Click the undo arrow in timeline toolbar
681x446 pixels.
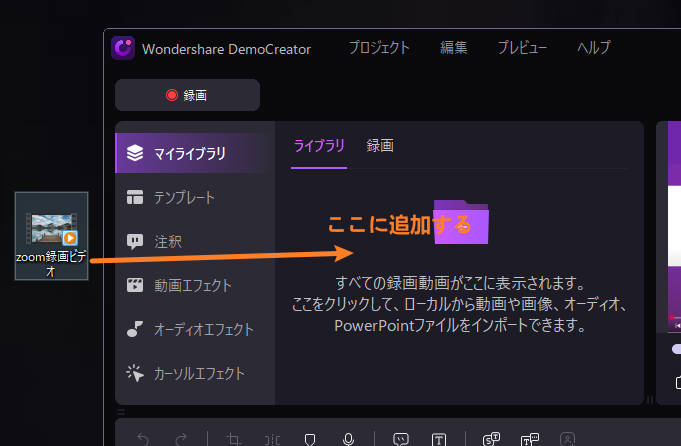[143, 439]
